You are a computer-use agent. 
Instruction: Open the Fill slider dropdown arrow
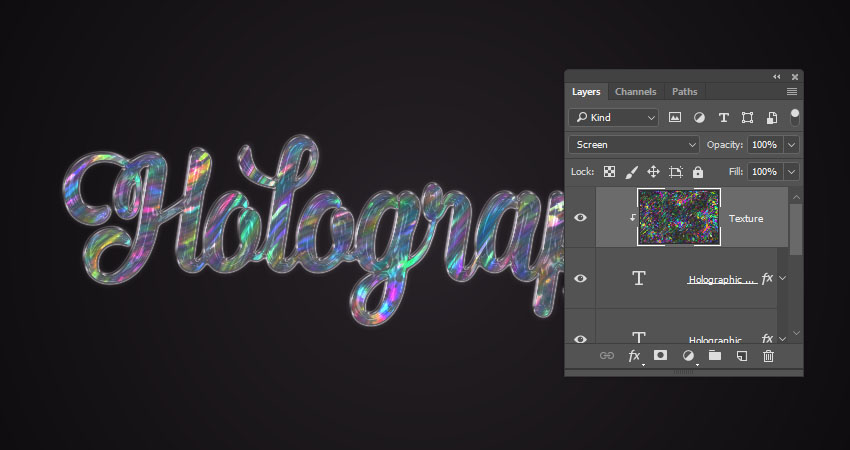[791, 172]
